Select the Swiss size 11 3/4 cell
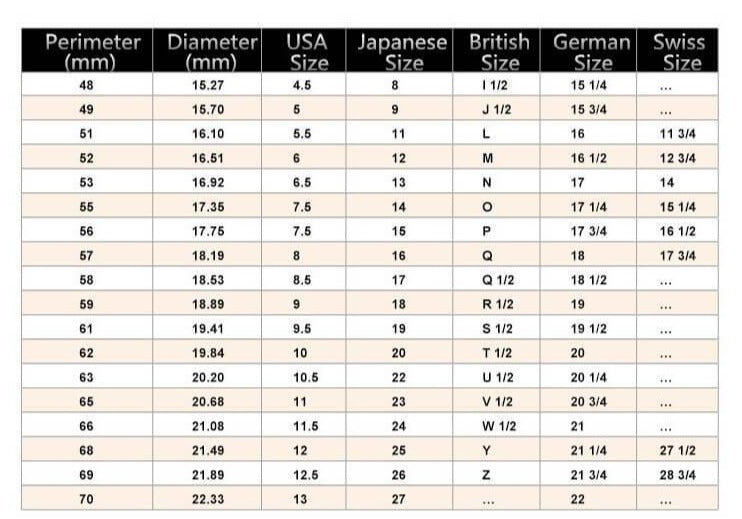This screenshot has height=519, width=742. (x=678, y=134)
